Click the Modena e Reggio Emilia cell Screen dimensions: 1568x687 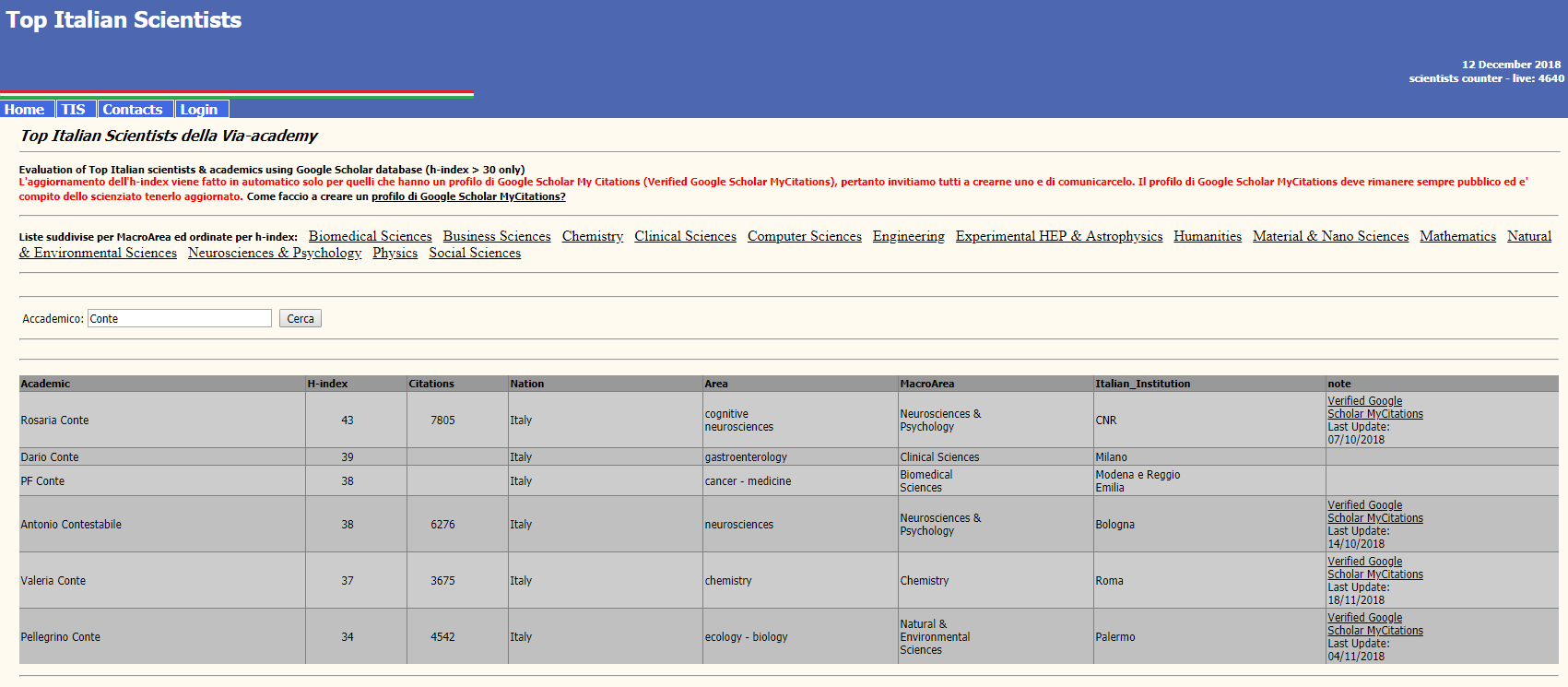[1209, 481]
